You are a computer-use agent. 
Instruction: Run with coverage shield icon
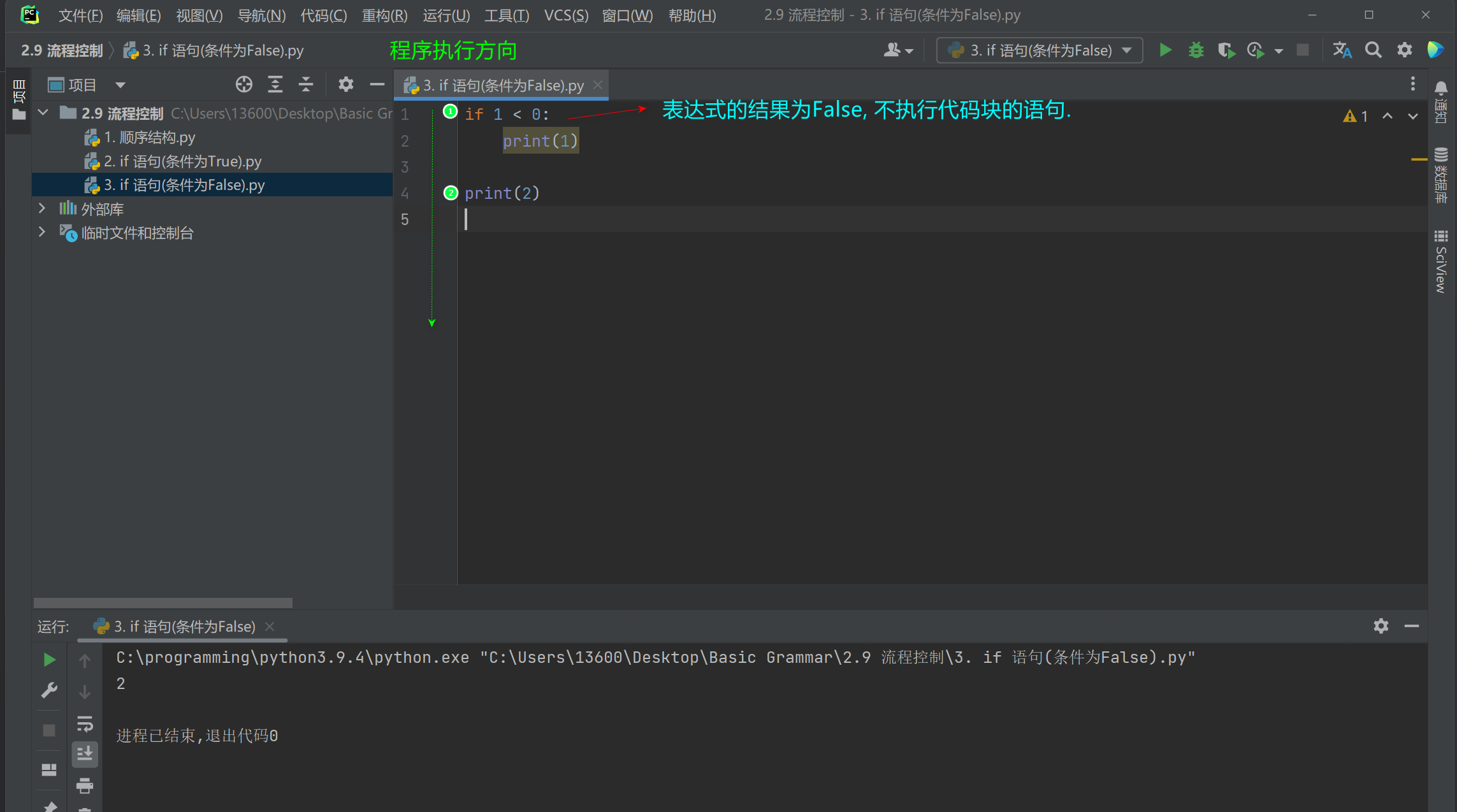[1226, 50]
